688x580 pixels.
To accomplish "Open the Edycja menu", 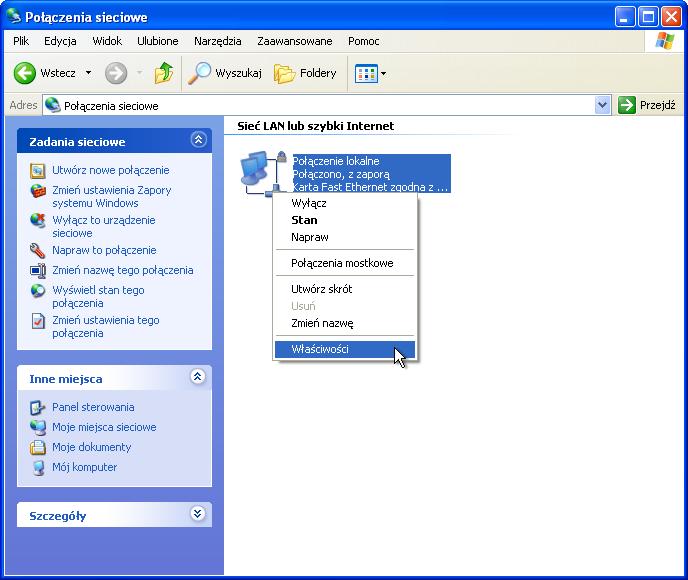I will click(60, 41).
